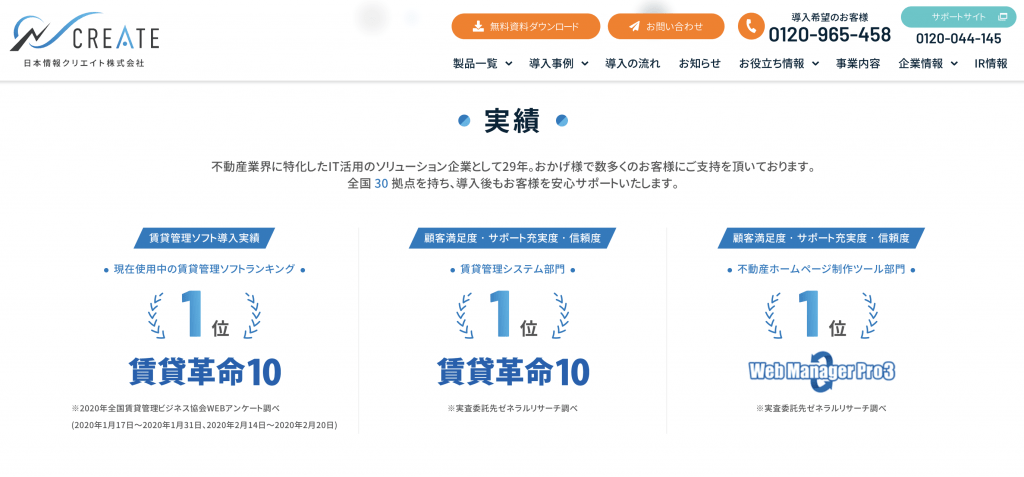Click 導入希望のお客様 label
The image size is (1024, 477).
tap(829, 17)
